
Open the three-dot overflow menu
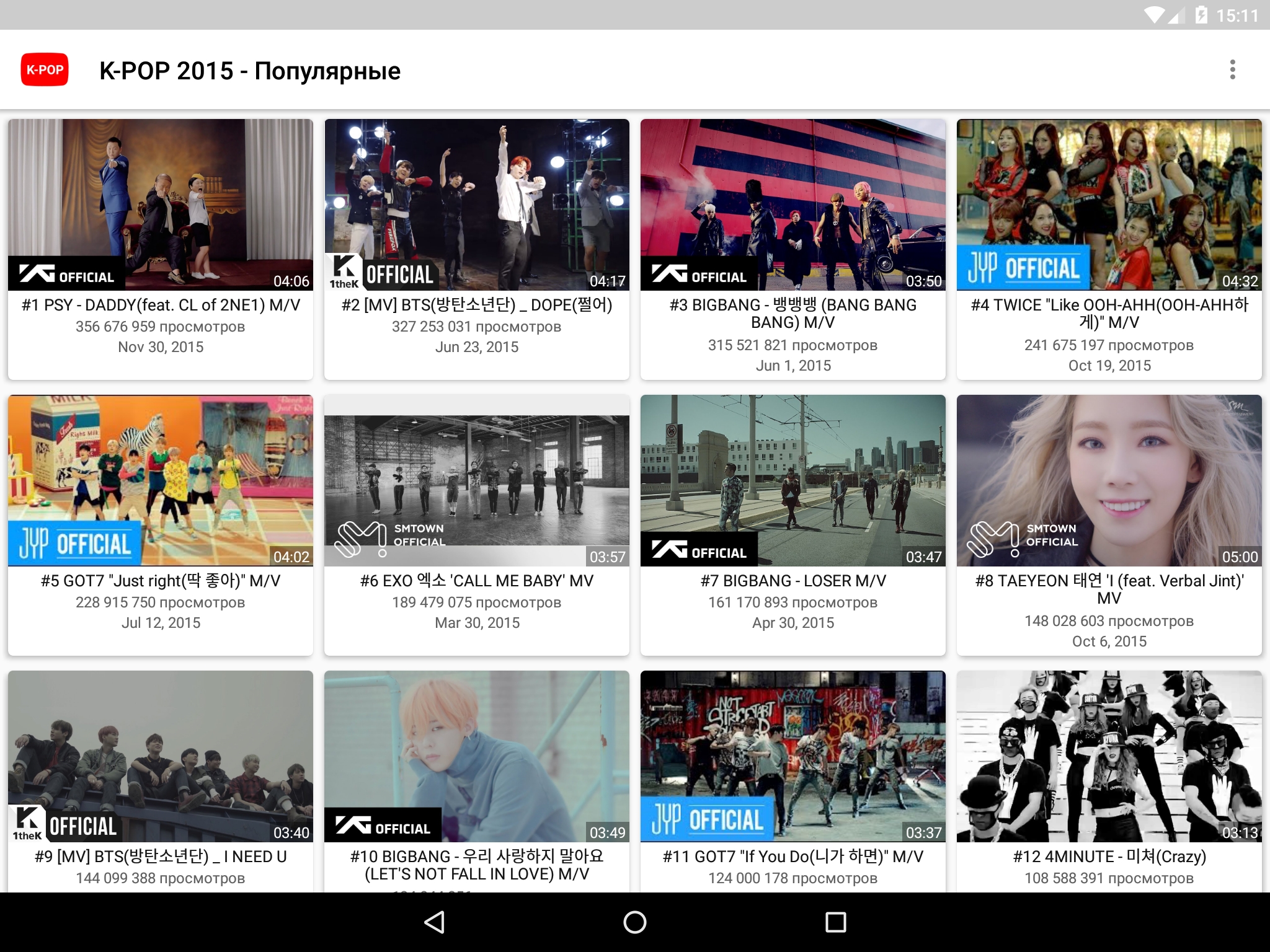pyautogui.click(x=1232, y=70)
